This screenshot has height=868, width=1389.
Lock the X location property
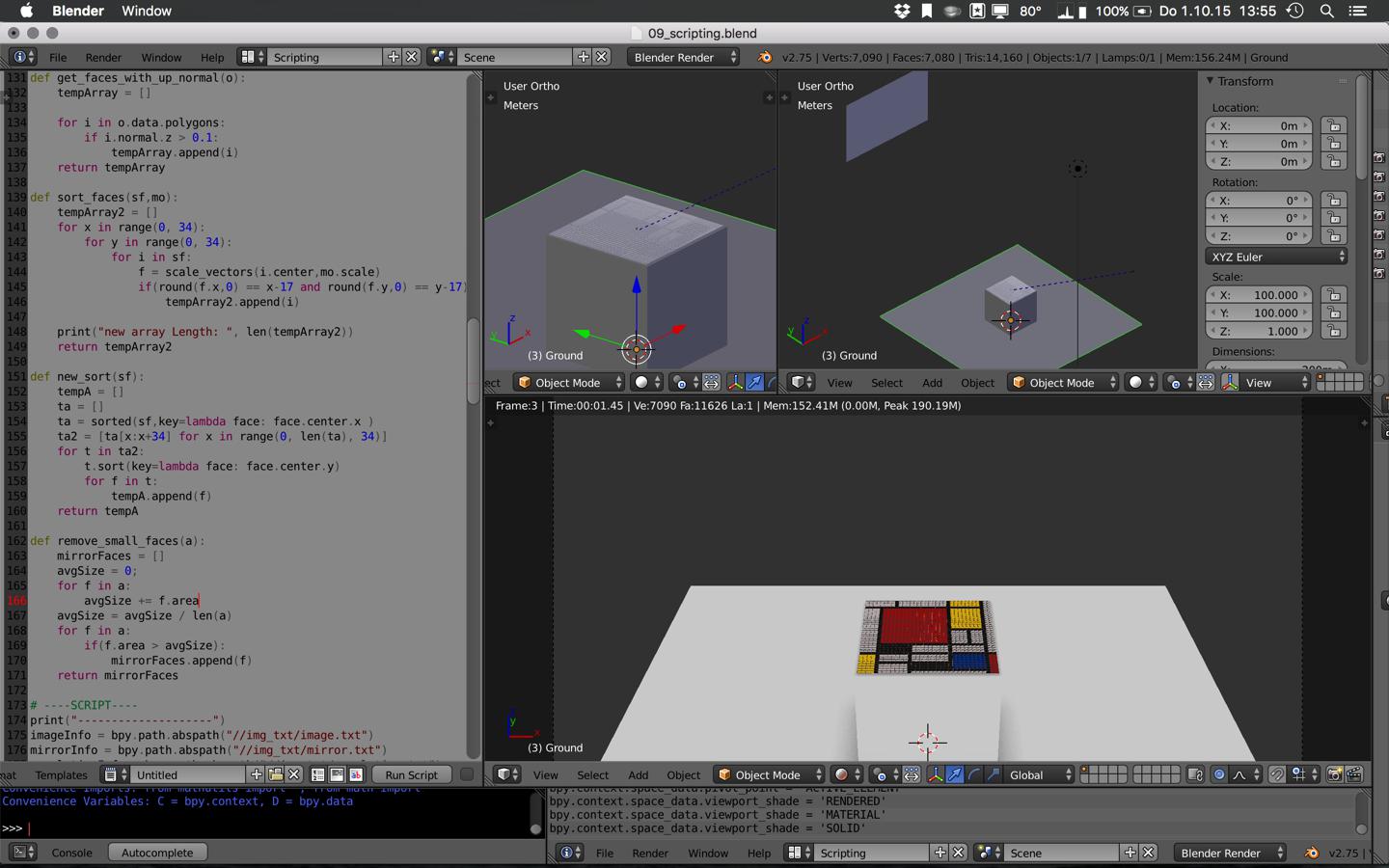pyautogui.click(x=1334, y=126)
